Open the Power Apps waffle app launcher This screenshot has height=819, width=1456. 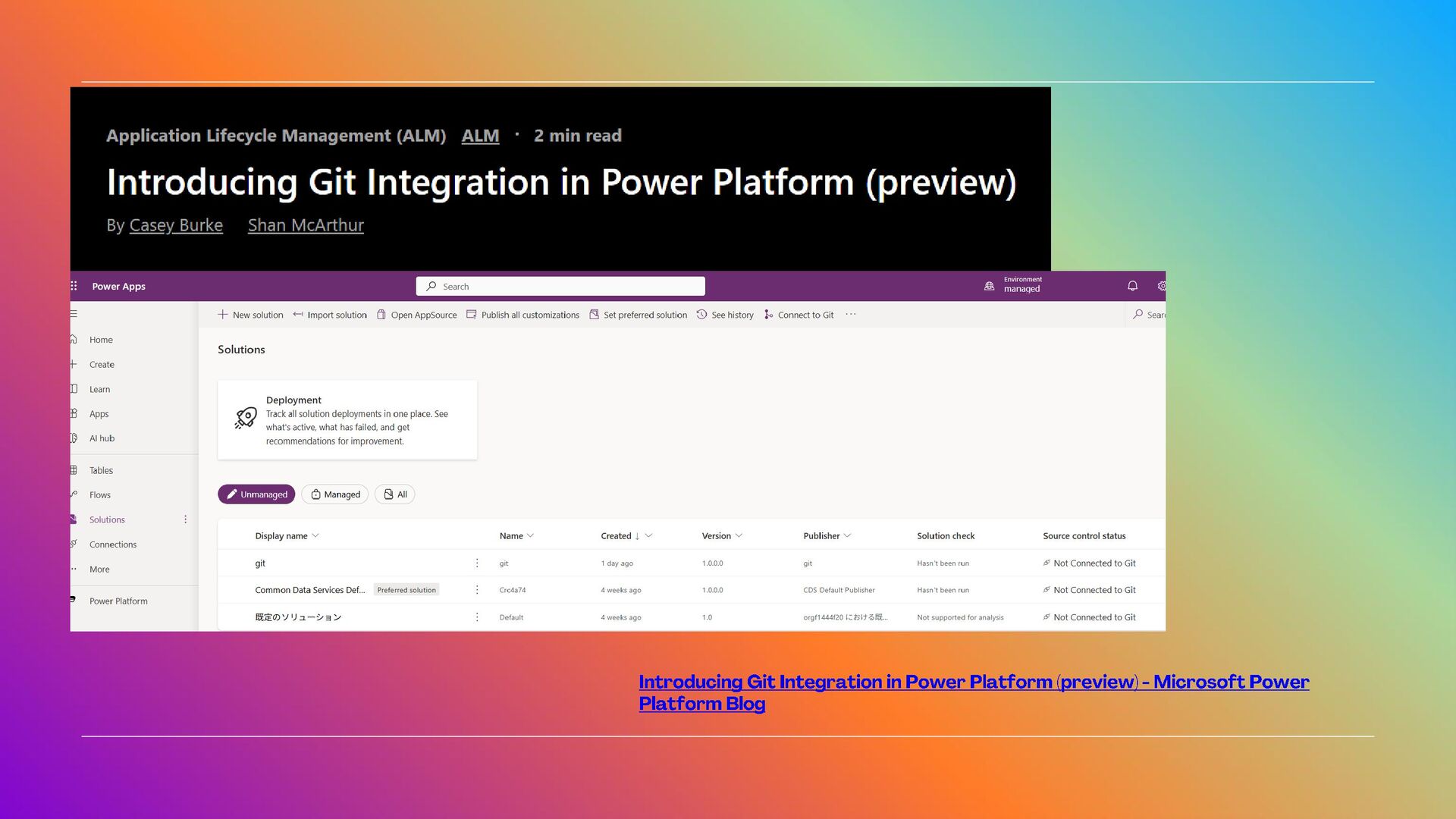tap(74, 286)
